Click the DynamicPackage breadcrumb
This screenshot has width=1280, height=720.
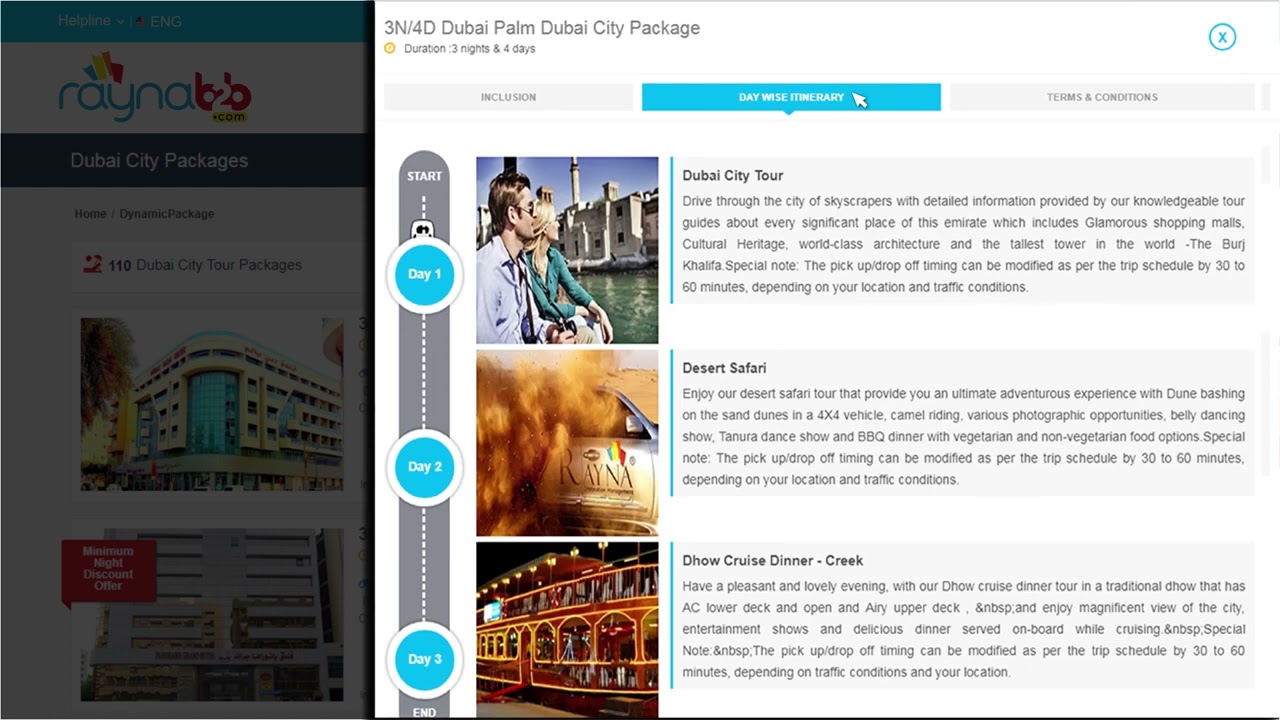[x=166, y=214]
